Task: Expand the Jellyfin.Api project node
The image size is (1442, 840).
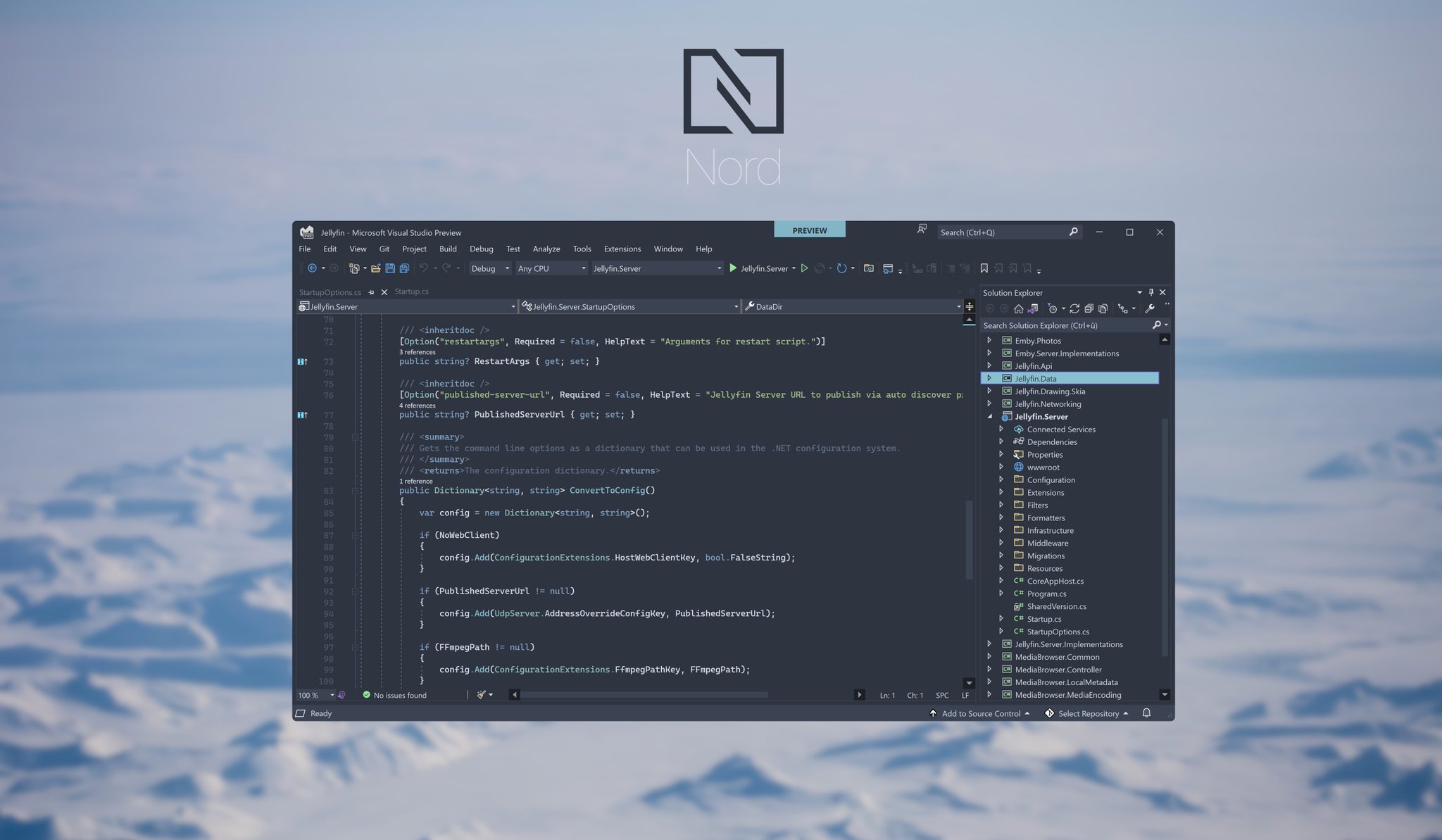Action: pos(990,365)
